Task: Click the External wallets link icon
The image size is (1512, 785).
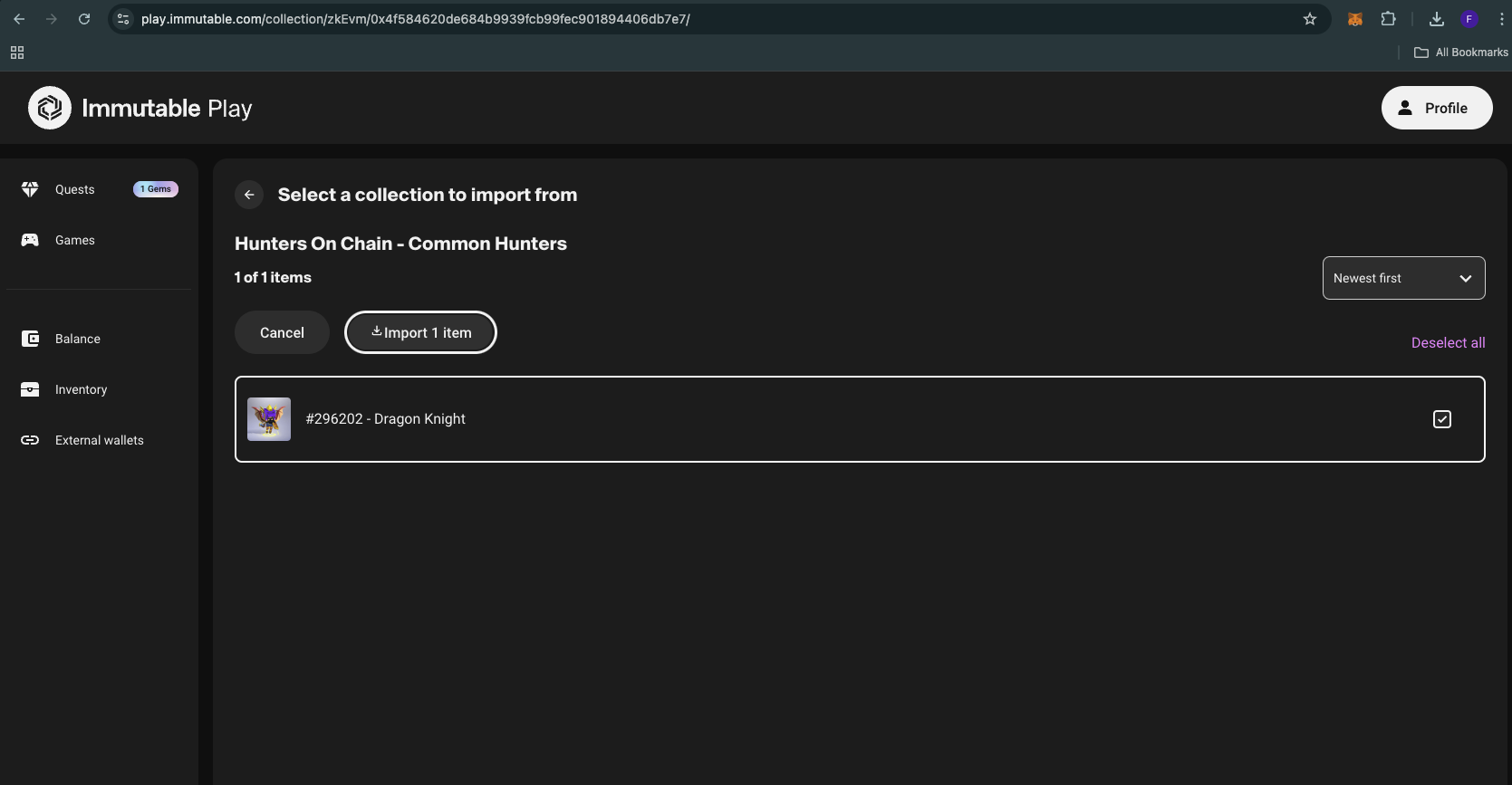Action: [30, 440]
